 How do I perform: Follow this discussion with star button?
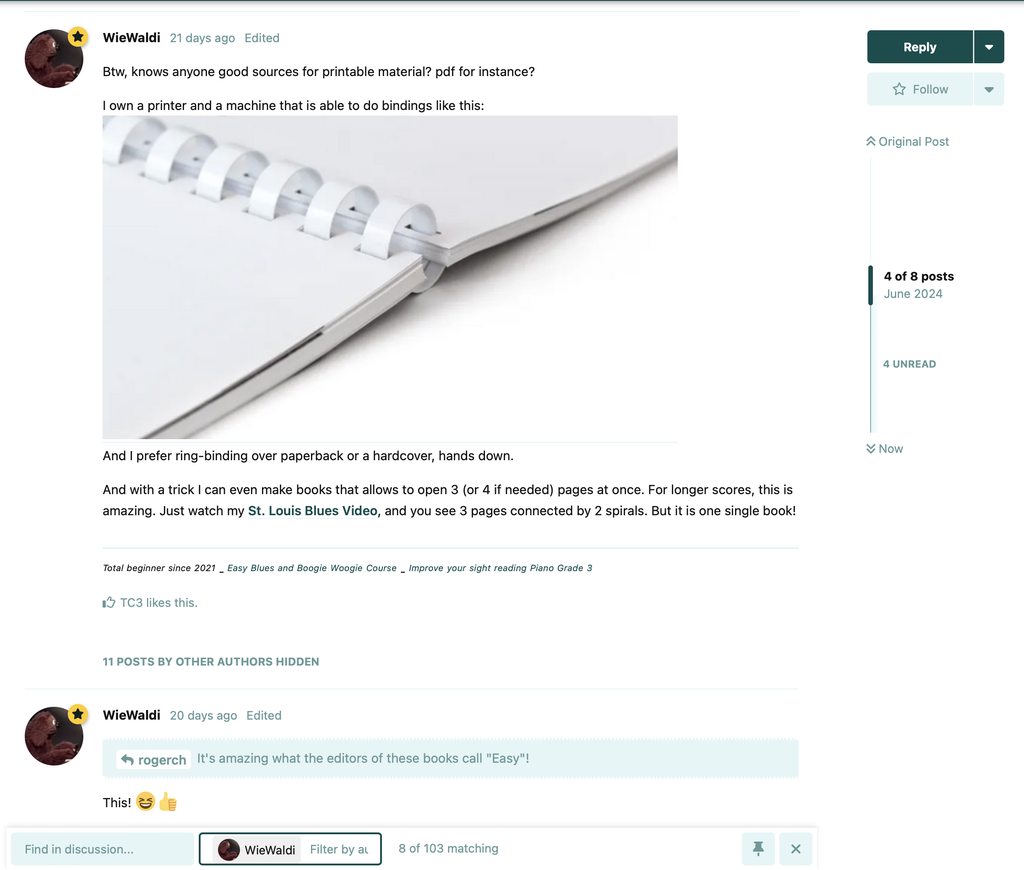click(x=920, y=89)
